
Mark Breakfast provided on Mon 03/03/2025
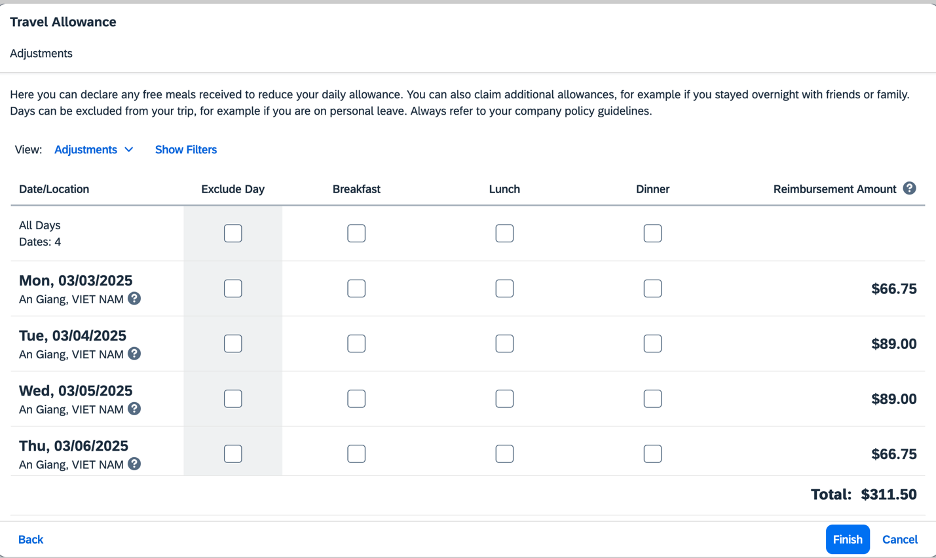click(x=356, y=288)
